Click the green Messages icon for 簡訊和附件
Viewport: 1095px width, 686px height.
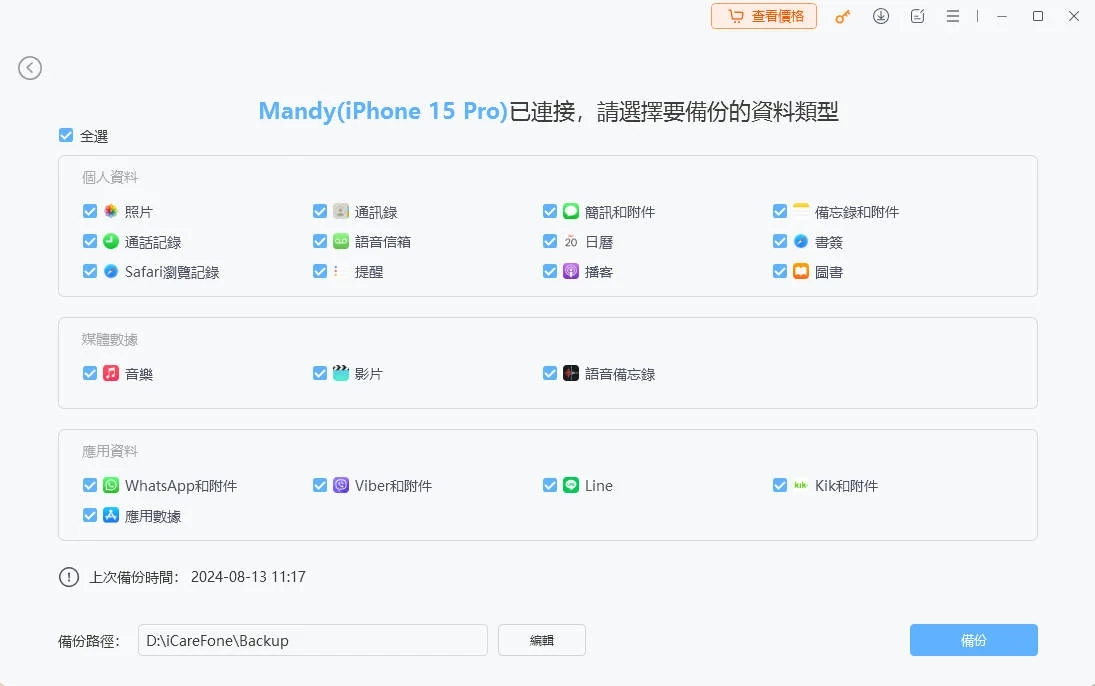(571, 211)
